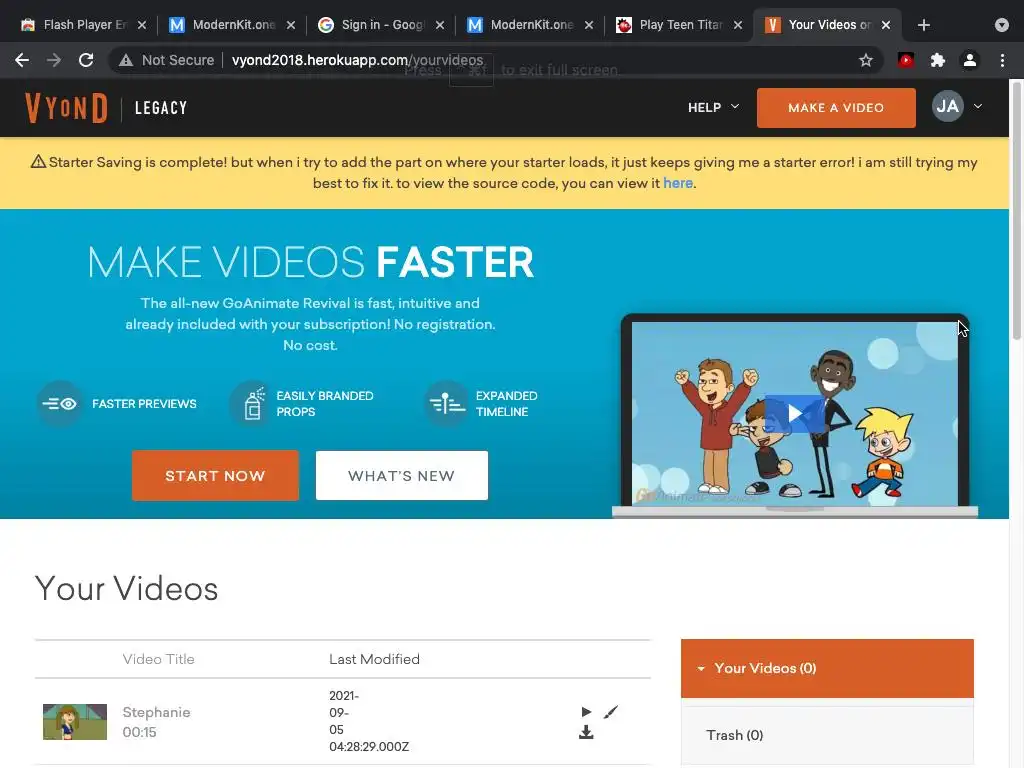Click the Not Secure warning icon
The height and width of the screenshot is (768, 1024).
click(126, 60)
